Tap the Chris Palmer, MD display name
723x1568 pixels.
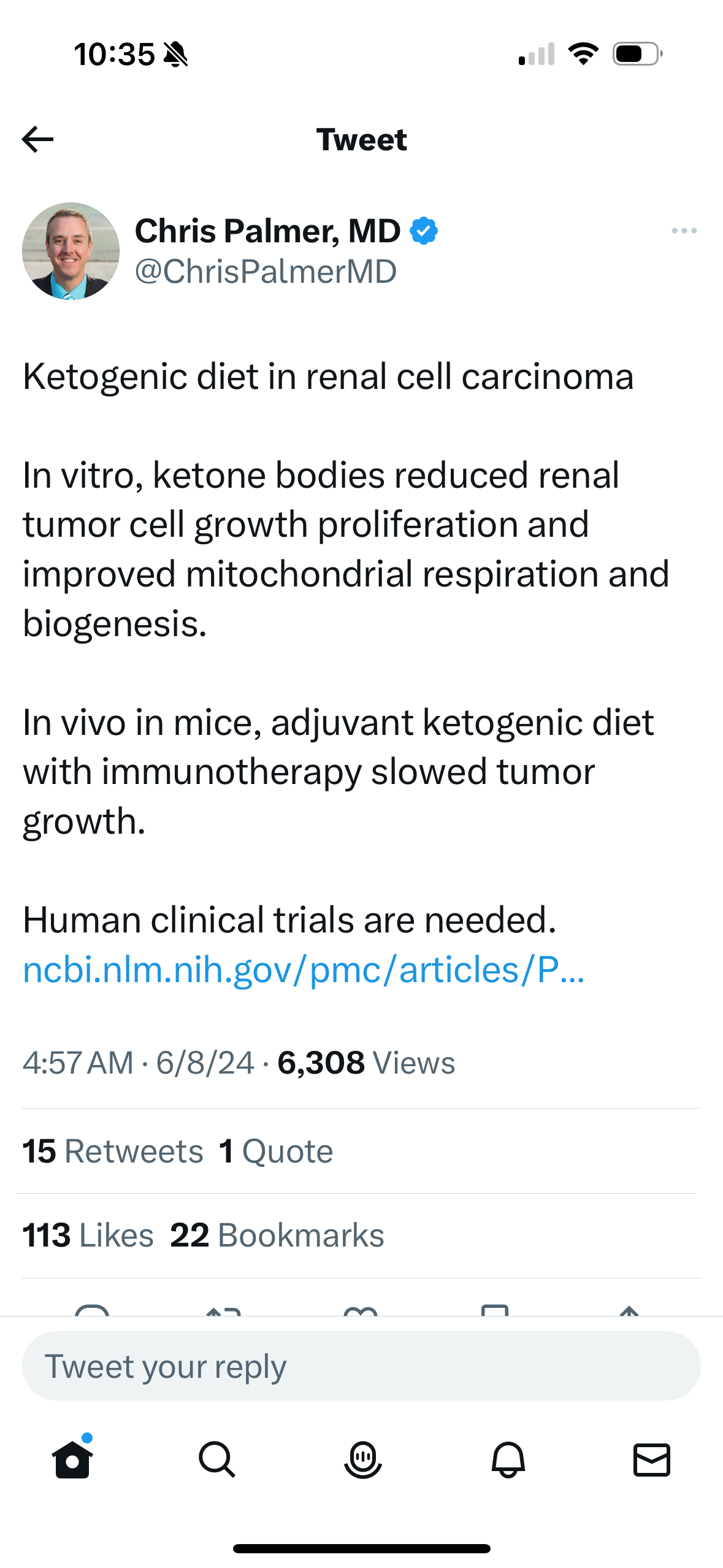(x=267, y=231)
